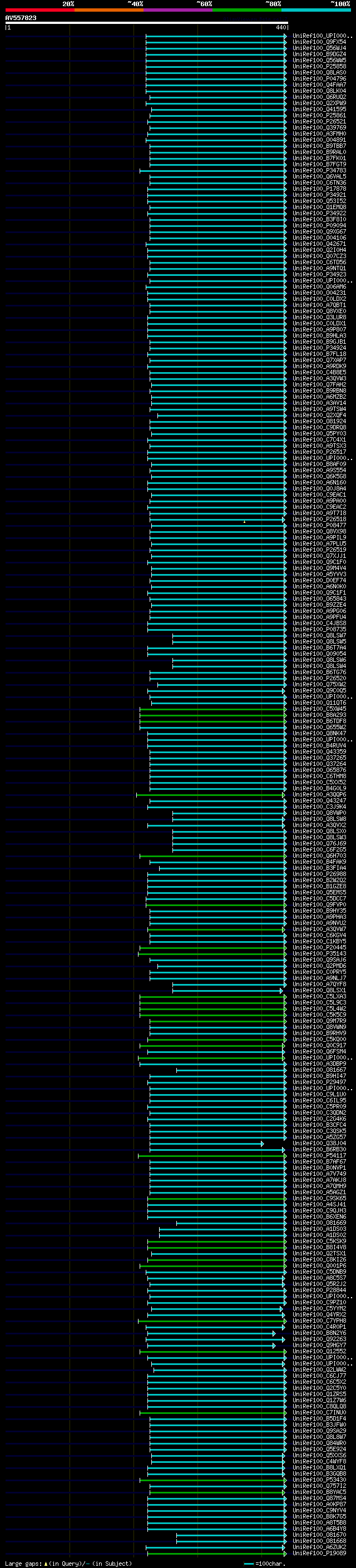Select entry UniRef100_B4RUV4
356x1568 pixels.
(319, 745)
